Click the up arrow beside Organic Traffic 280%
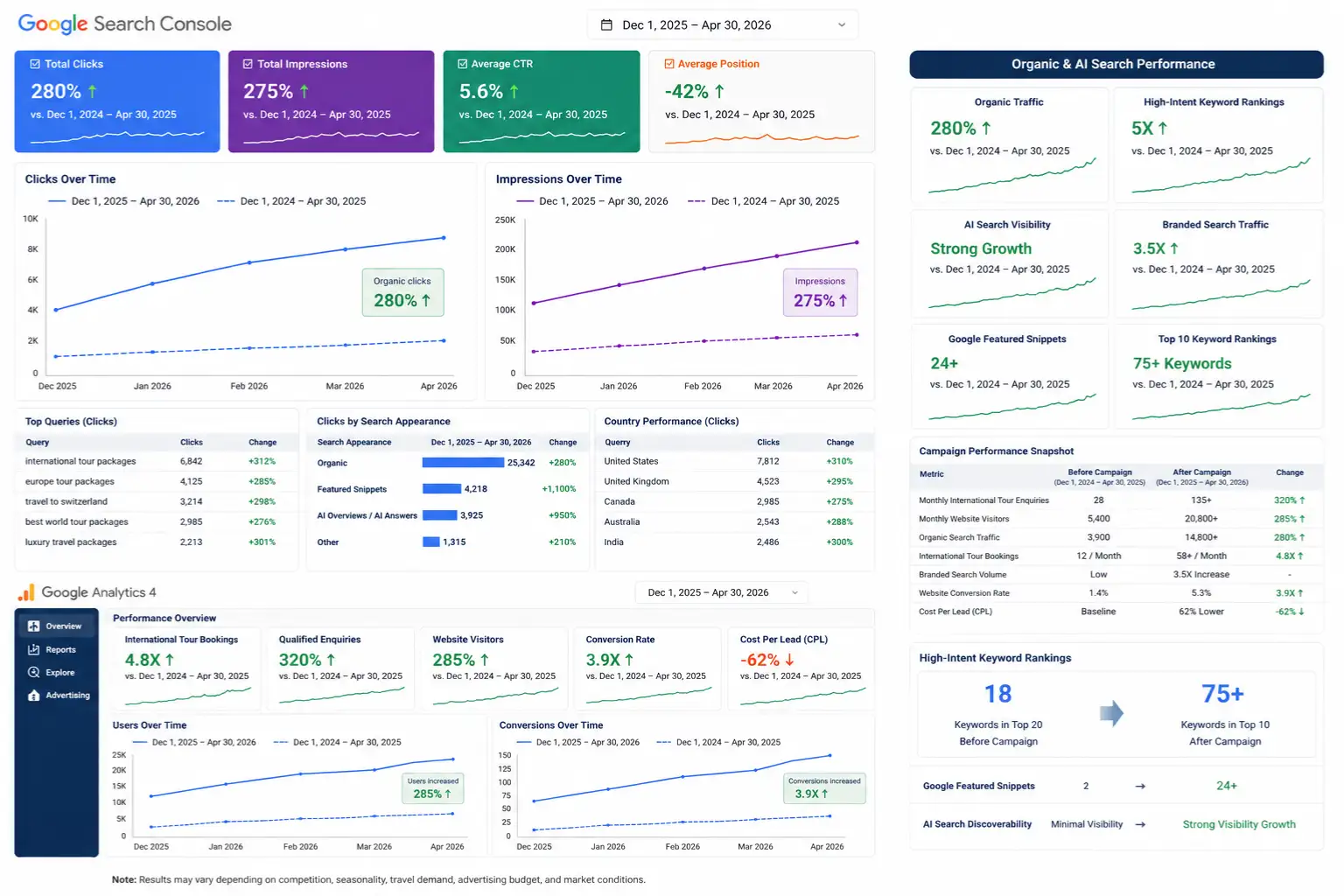The image size is (1344, 896). (986, 128)
